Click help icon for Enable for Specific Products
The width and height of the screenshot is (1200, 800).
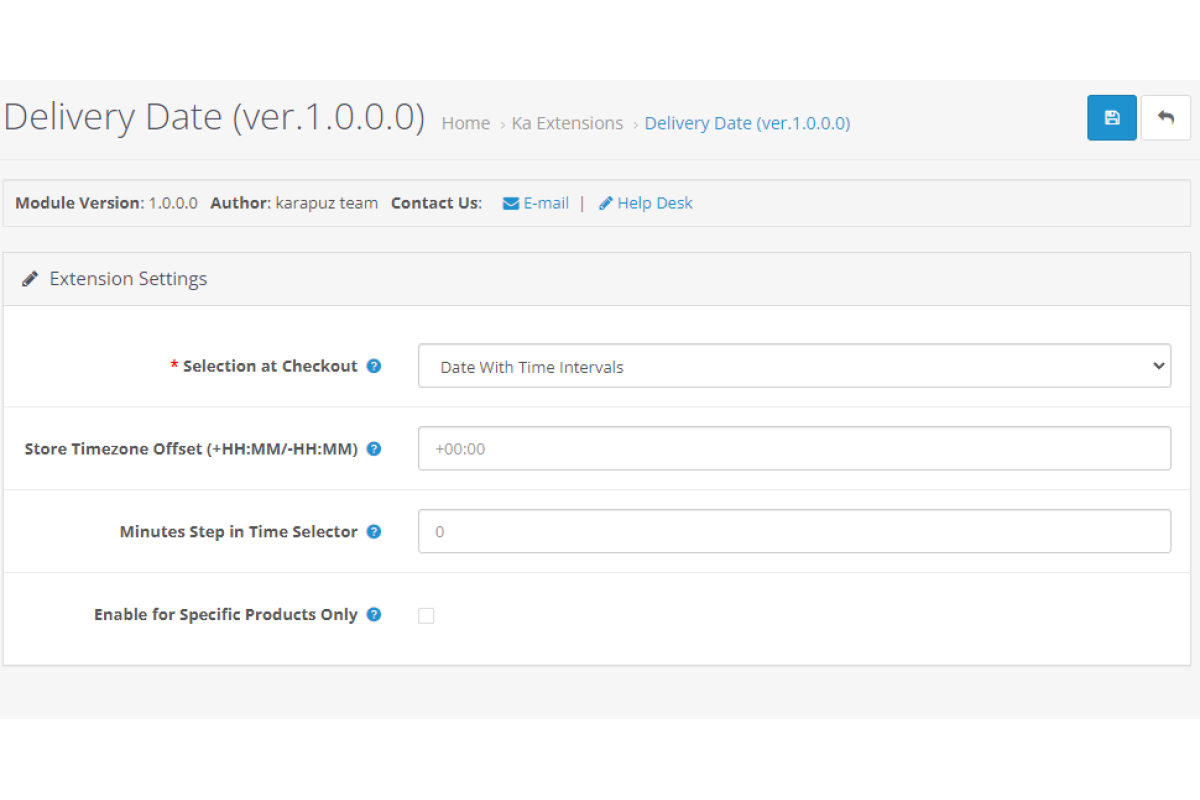click(x=374, y=615)
